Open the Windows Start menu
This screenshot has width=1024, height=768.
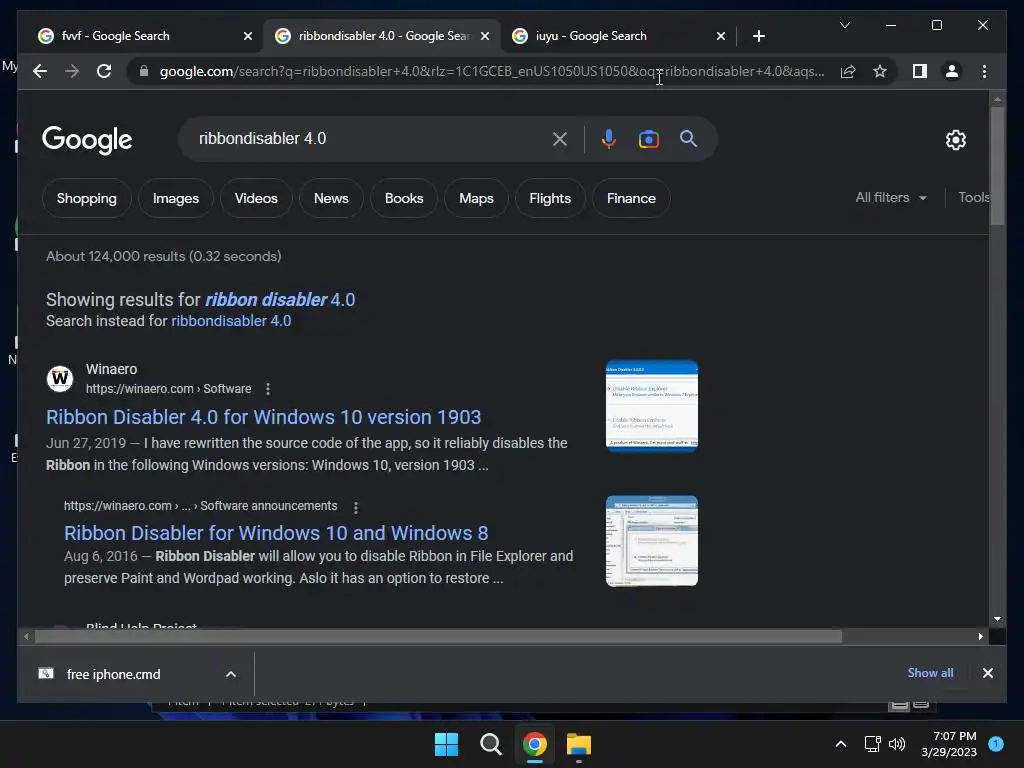(x=447, y=744)
